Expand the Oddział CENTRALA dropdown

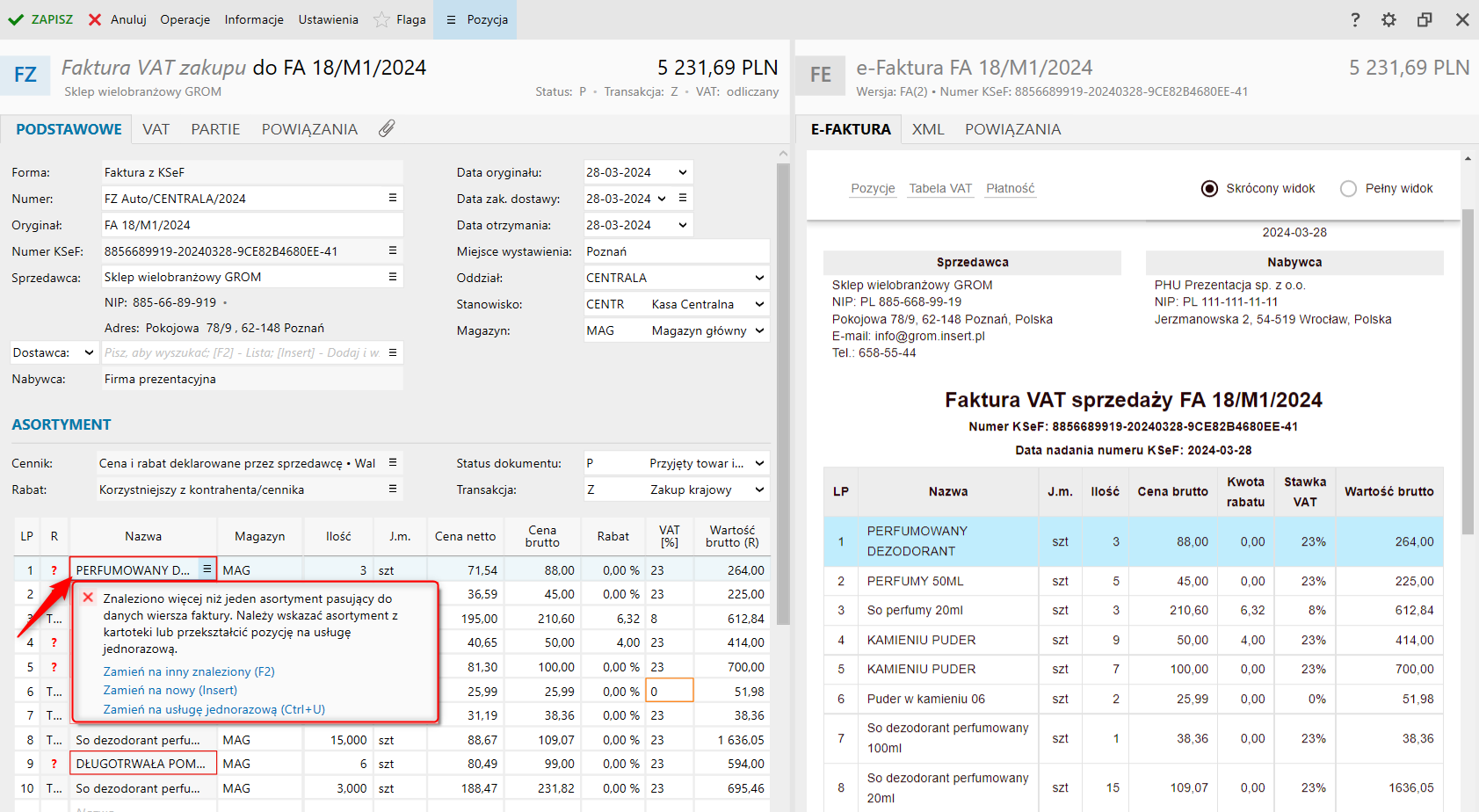759,278
